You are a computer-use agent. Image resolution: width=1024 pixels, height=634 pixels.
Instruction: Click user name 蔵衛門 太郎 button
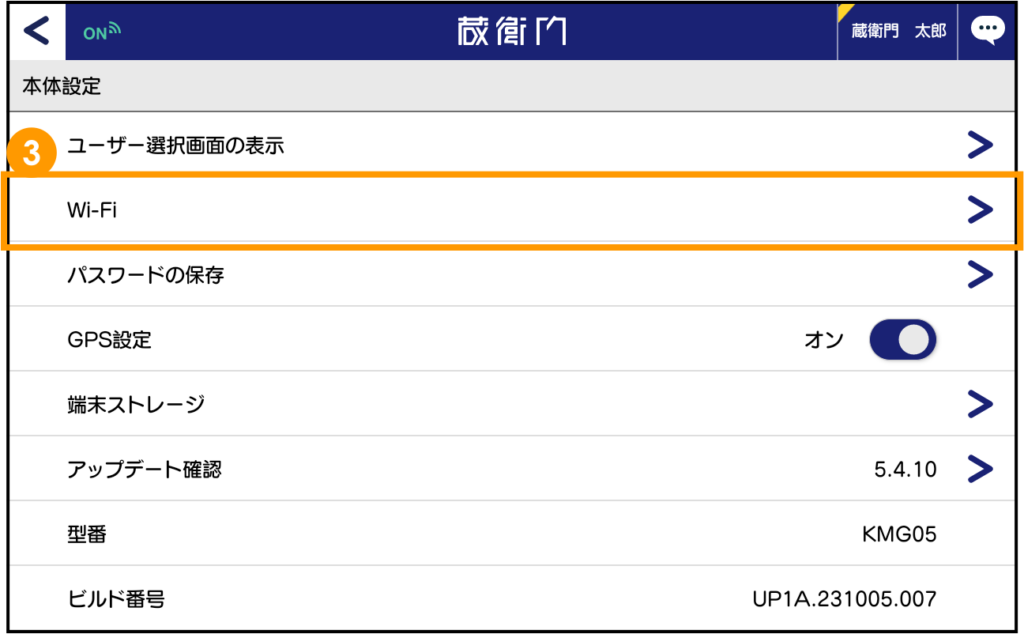897,31
